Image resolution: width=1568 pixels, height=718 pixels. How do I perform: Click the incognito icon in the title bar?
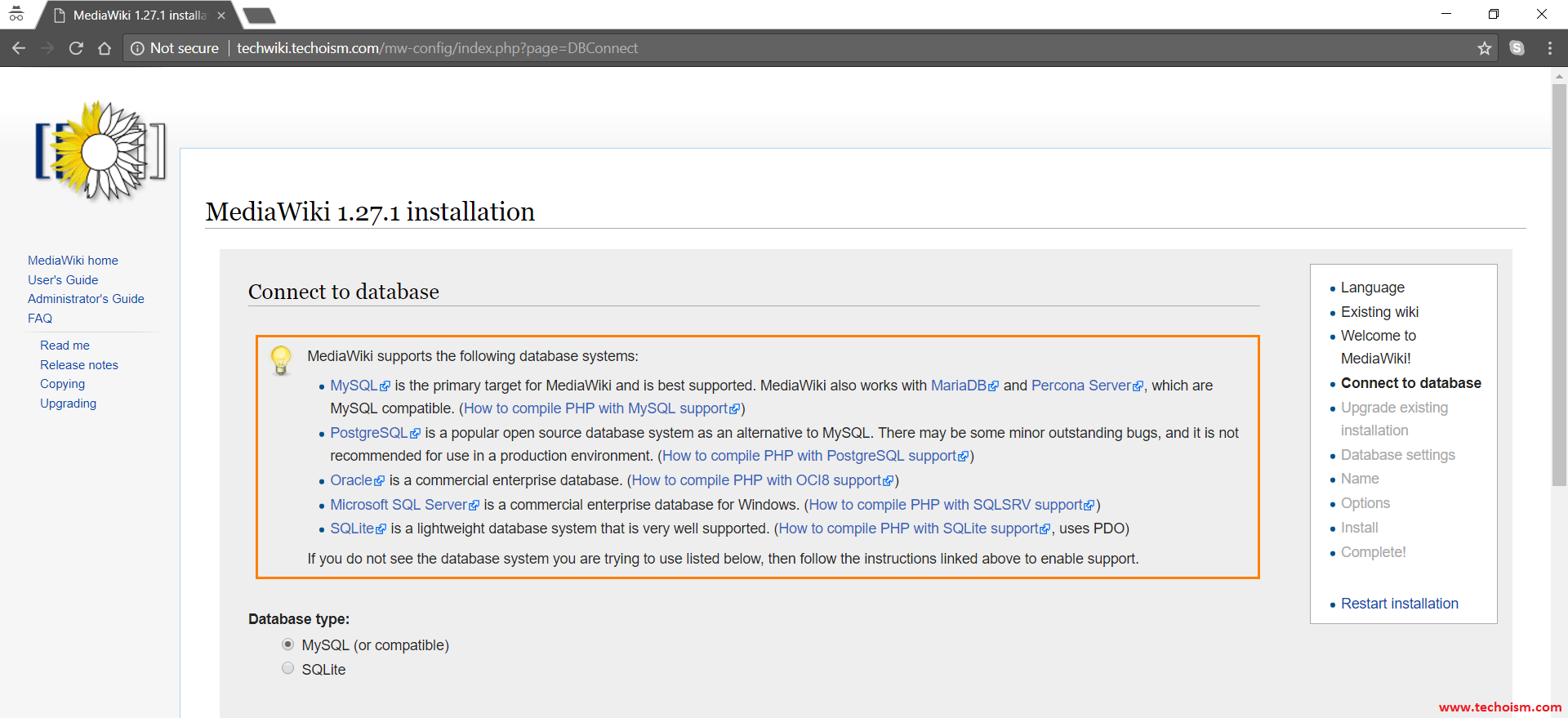16,14
